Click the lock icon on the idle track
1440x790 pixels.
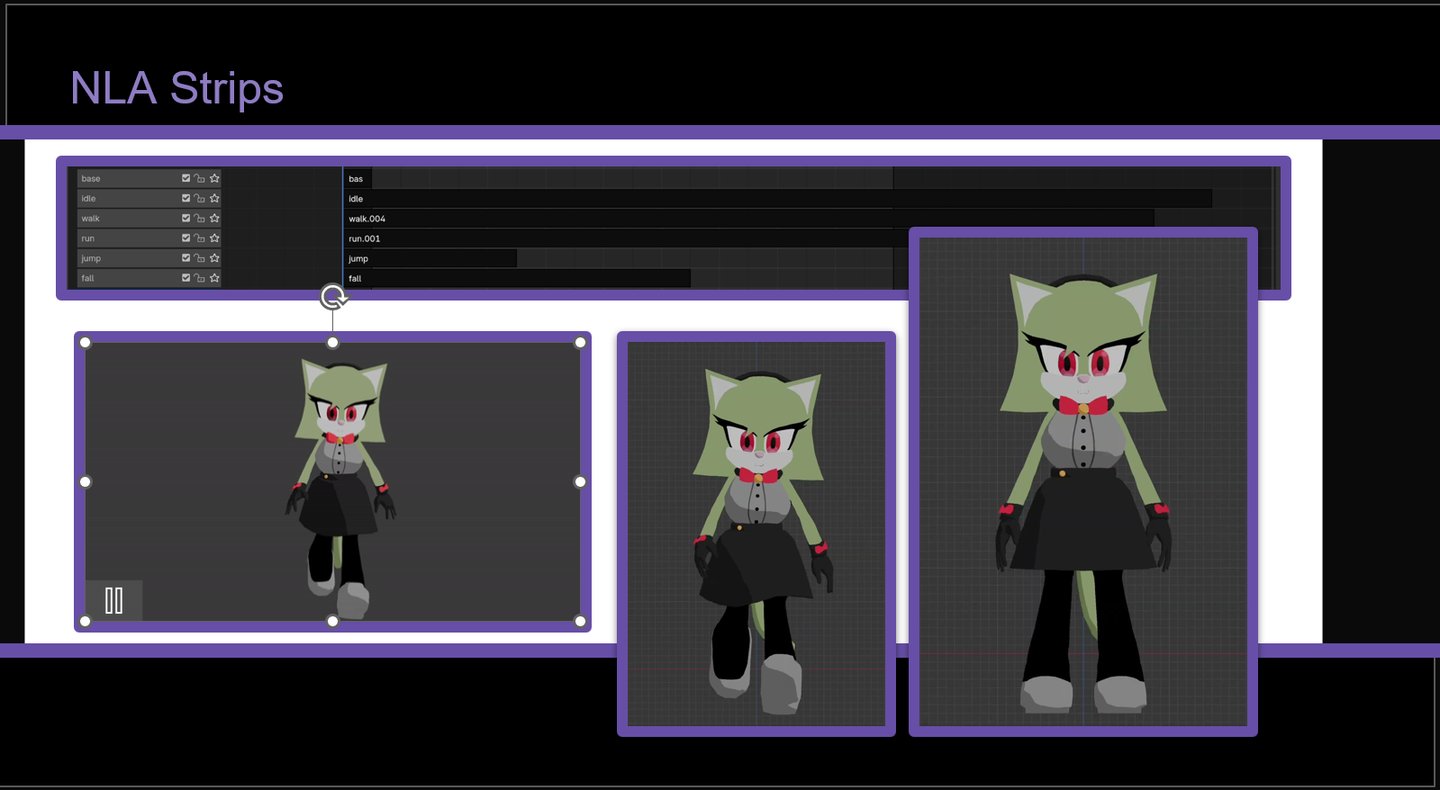[200, 198]
